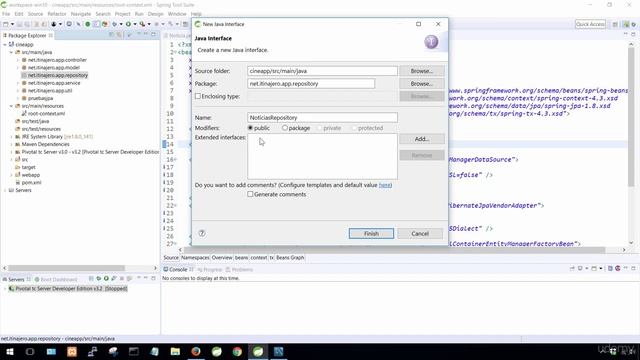Open Chrome from the taskbar
Viewport: 640px width, 360px height.
click(x=237, y=351)
